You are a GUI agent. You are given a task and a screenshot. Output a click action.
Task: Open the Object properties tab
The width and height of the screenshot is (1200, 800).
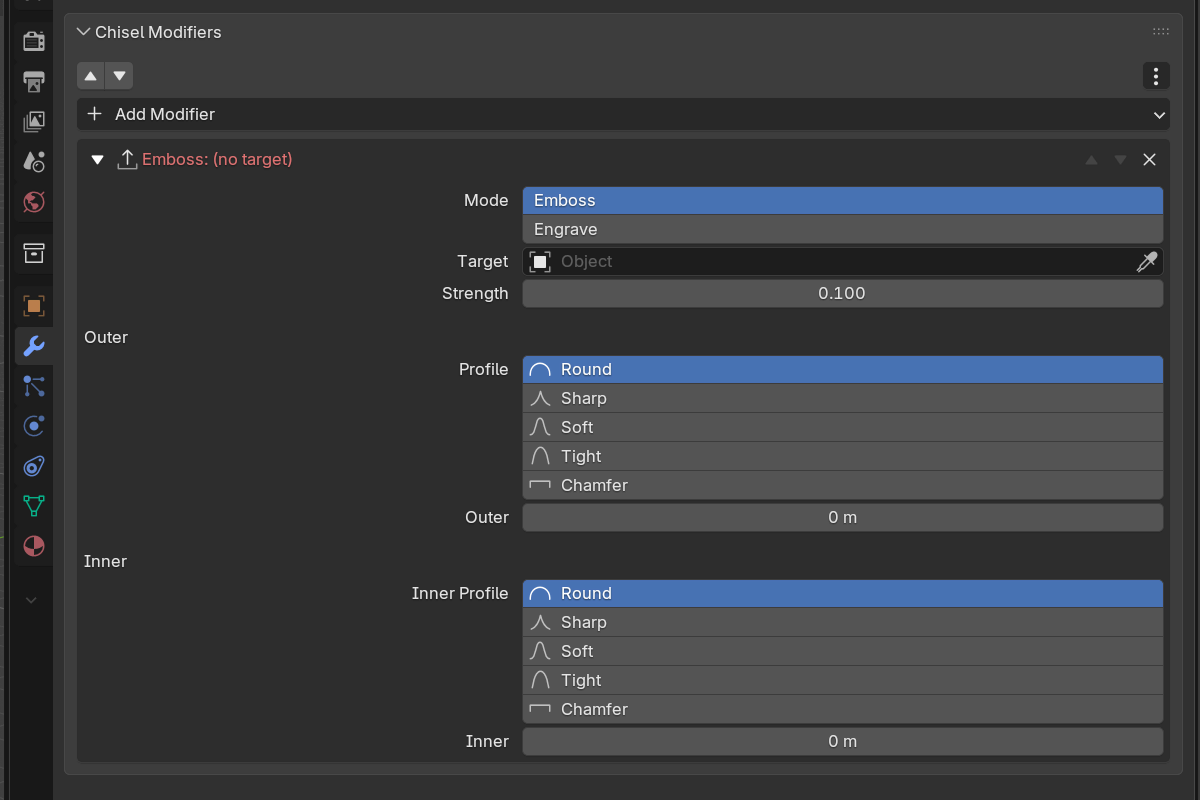[x=34, y=306]
